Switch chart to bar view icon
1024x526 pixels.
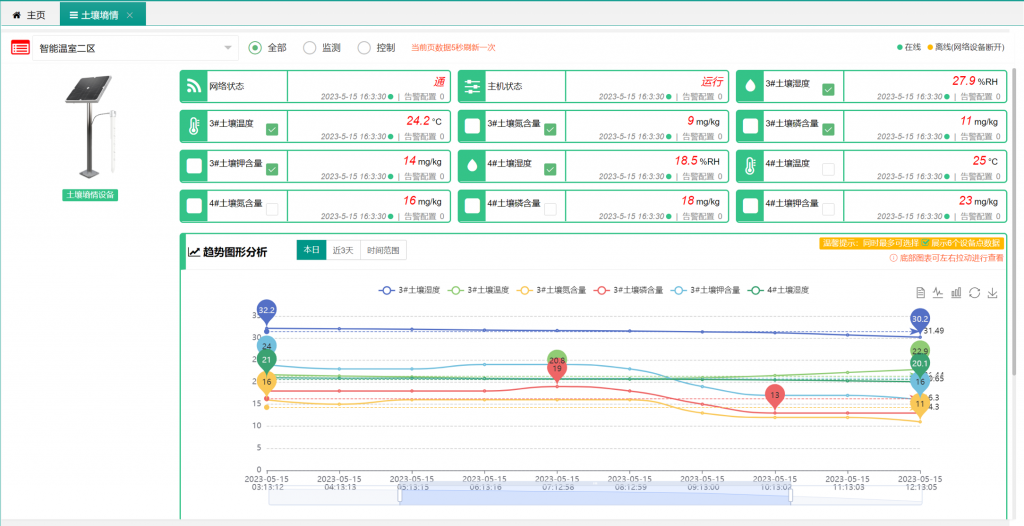(956, 293)
